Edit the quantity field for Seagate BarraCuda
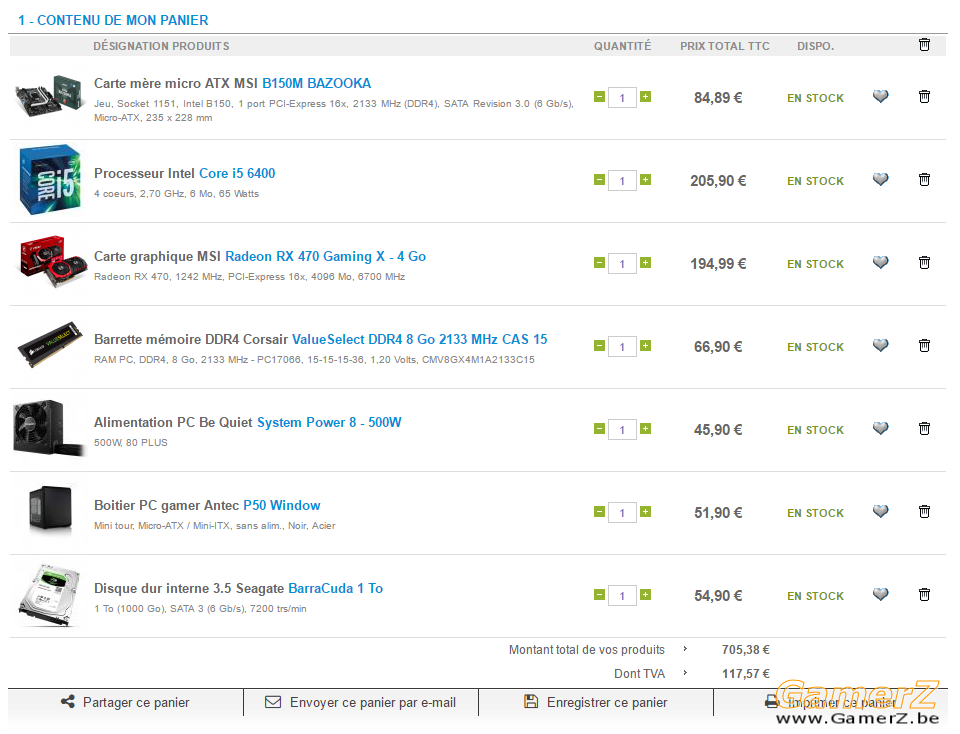This screenshot has height=734, width=960. click(x=622, y=596)
